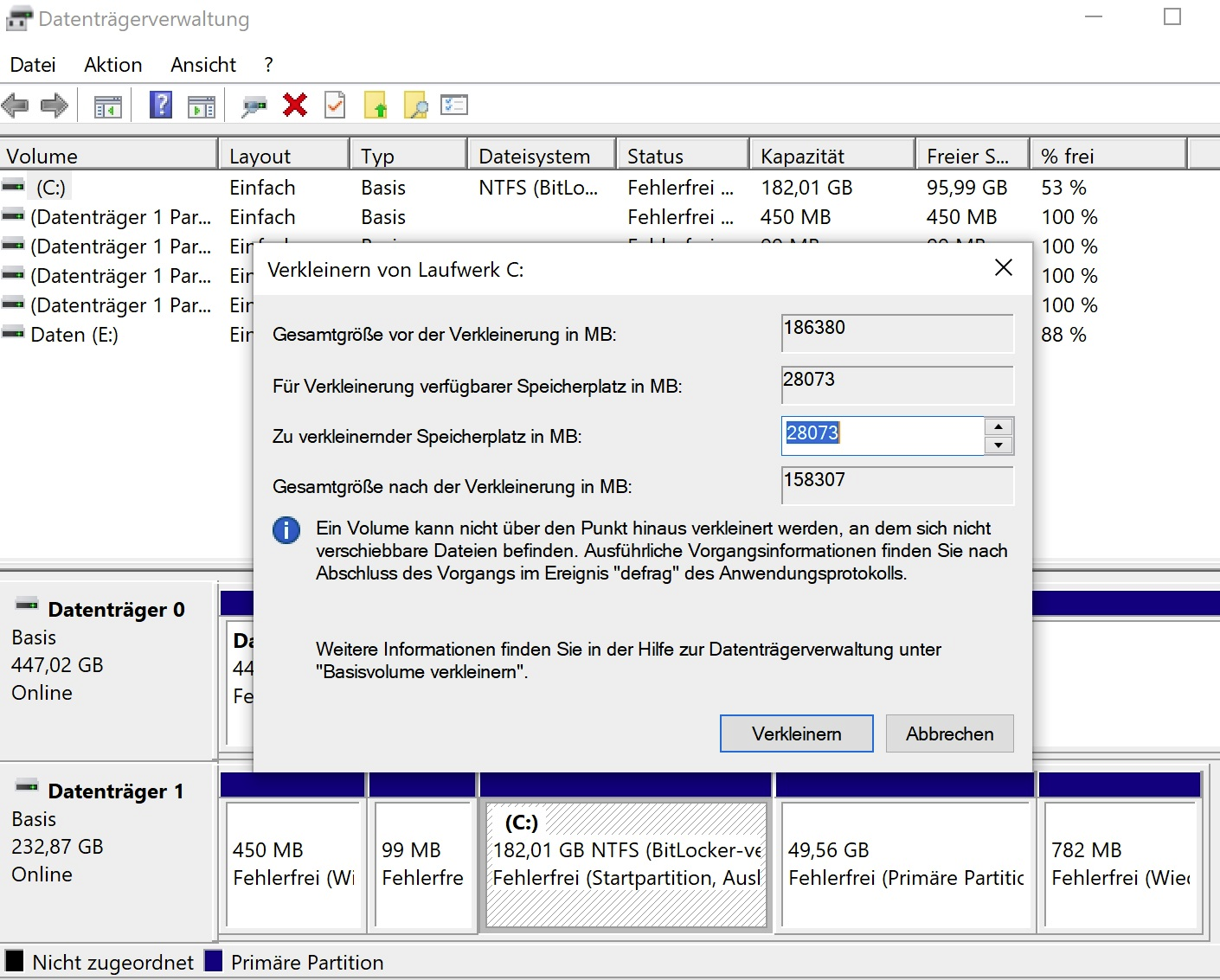Image resolution: width=1220 pixels, height=980 pixels.
Task: Decrease shrink size with down spinner arrow
Action: click(x=998, y=445)
